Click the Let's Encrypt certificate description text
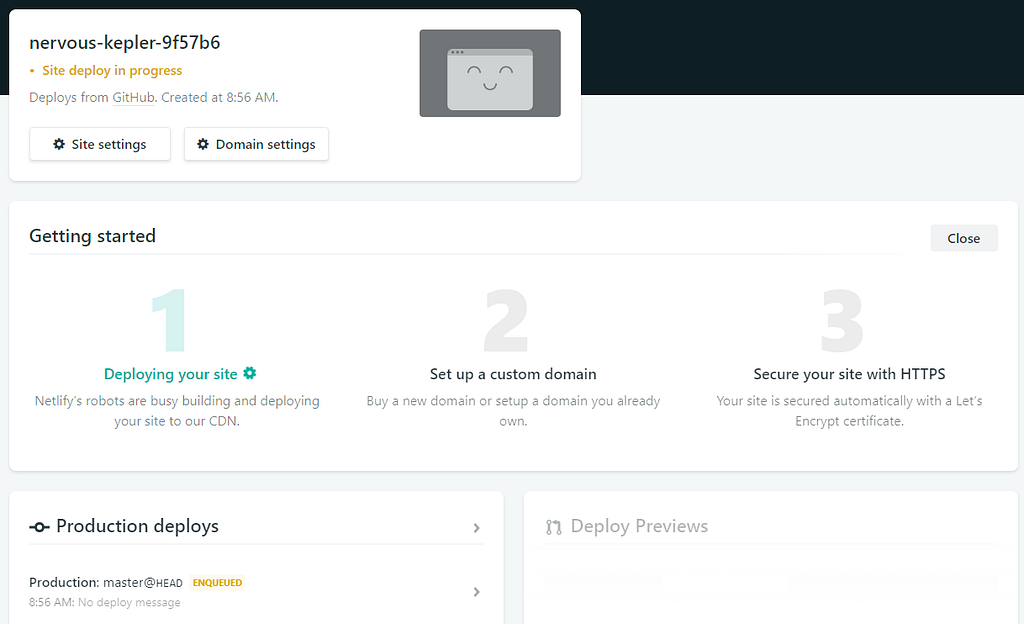 point(849,411)
